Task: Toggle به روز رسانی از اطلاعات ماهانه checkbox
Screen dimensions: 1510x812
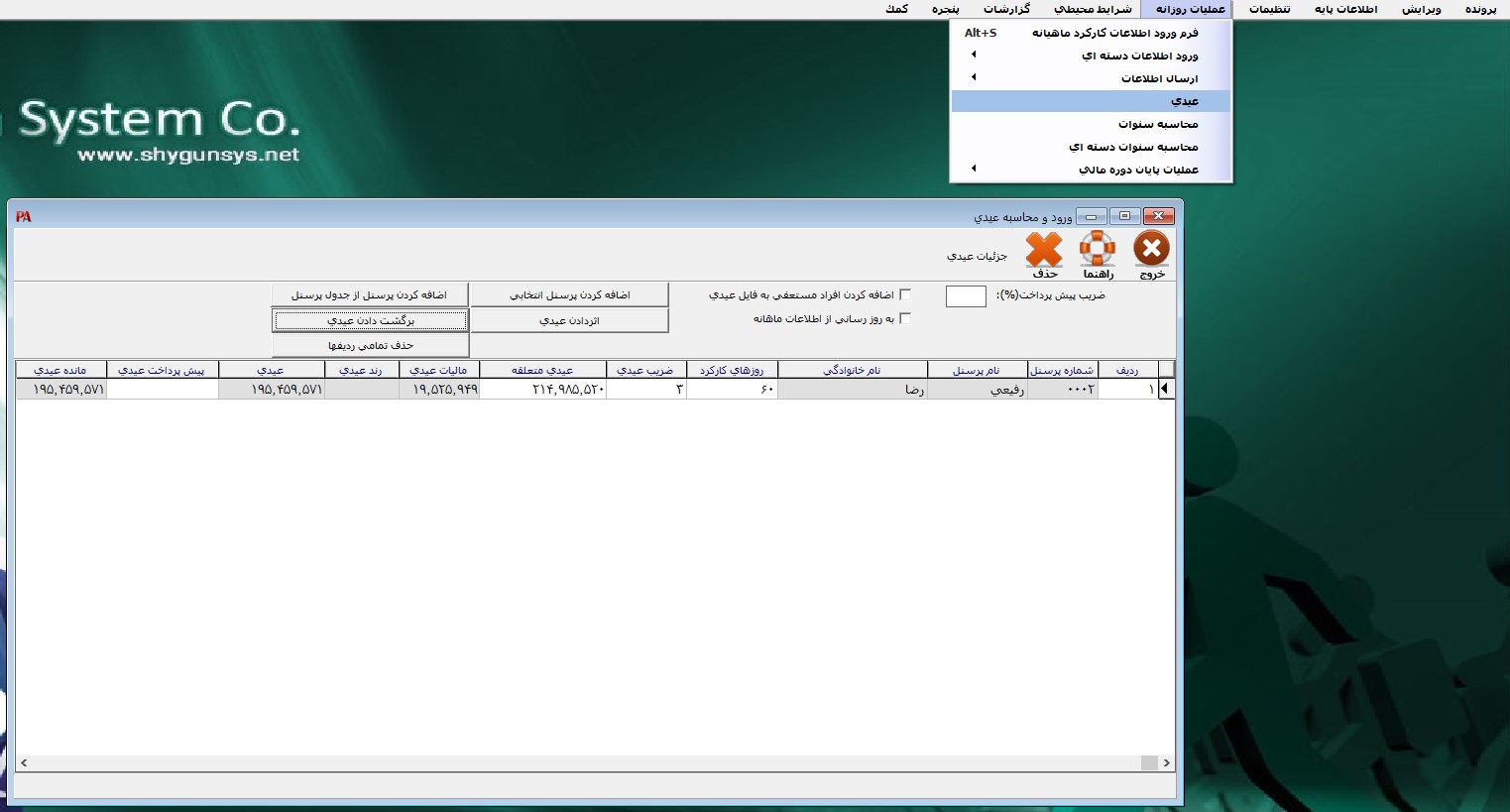Action: pyautogui.click(x=904, y=319)
